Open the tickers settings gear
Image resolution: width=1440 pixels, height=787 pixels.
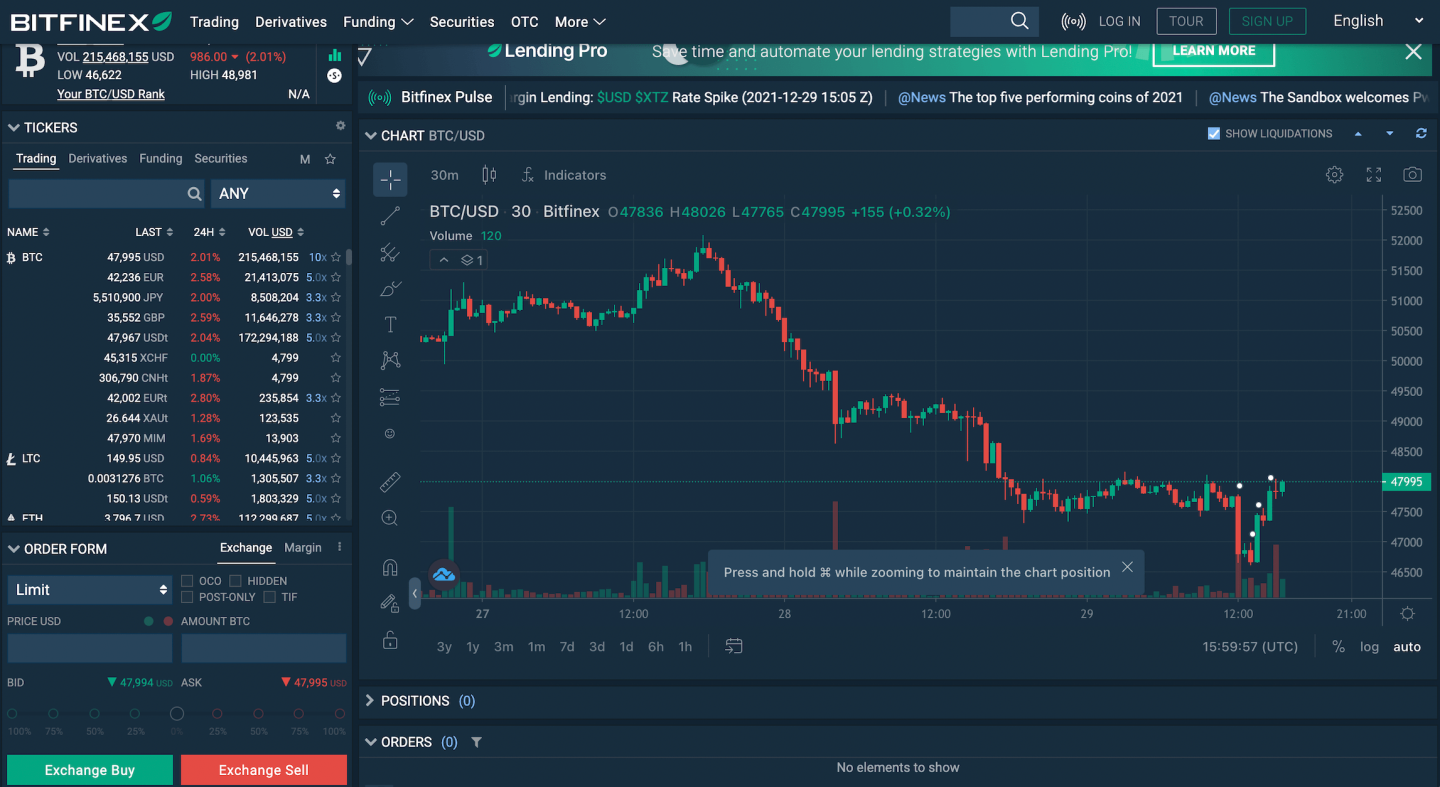[340, 126]
